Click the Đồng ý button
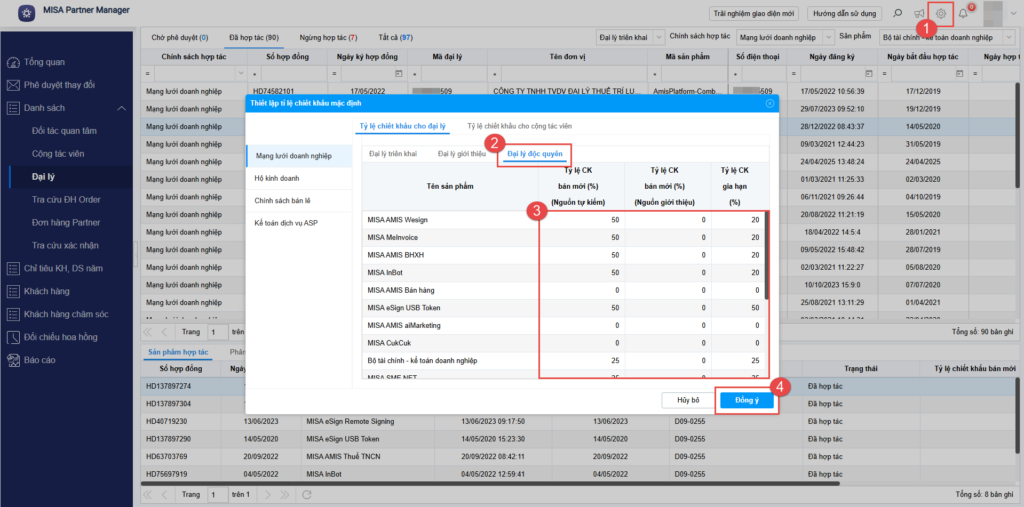The image size is (1024, 507). (747, 399)
